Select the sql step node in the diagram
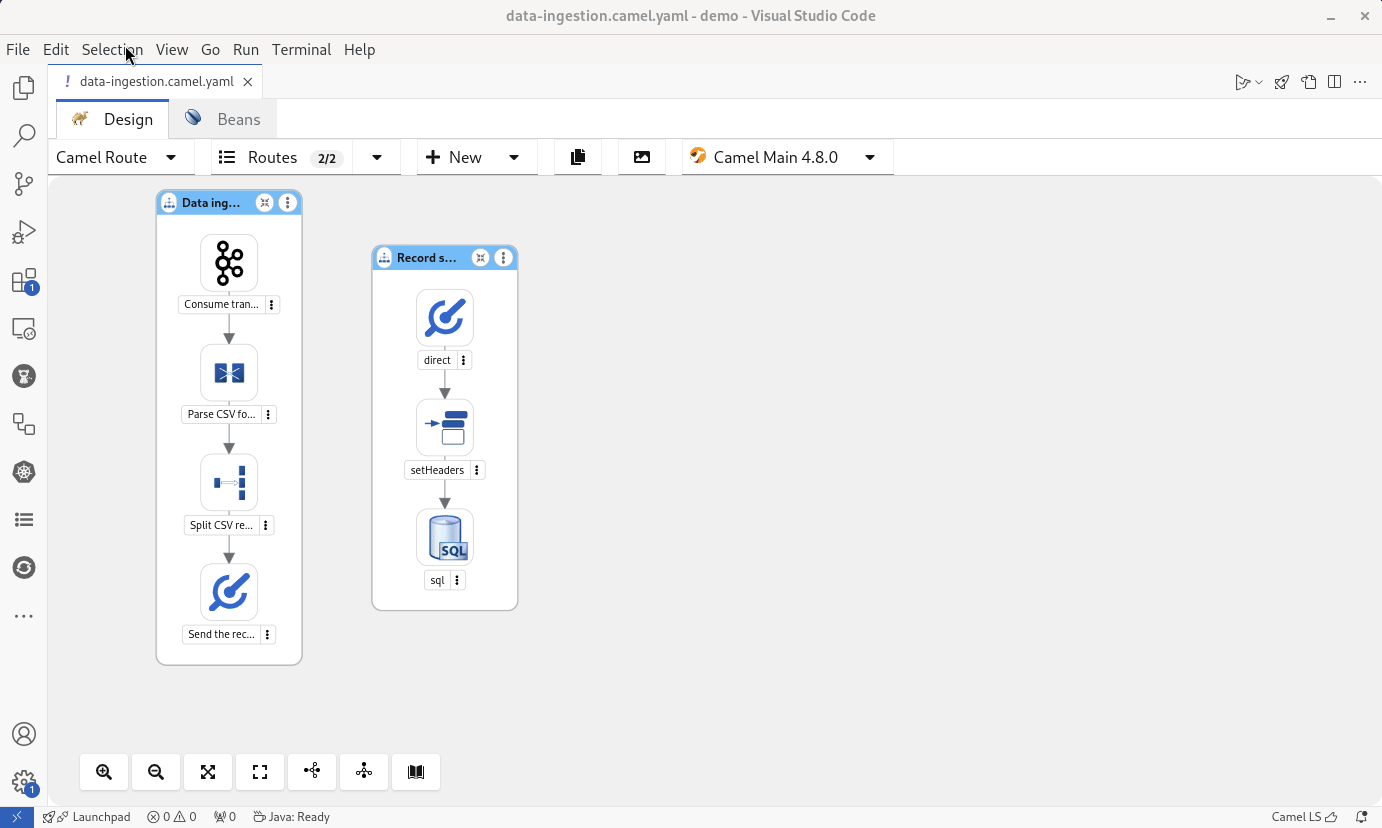Screen dimensions: 1382x828 [444, 536]
